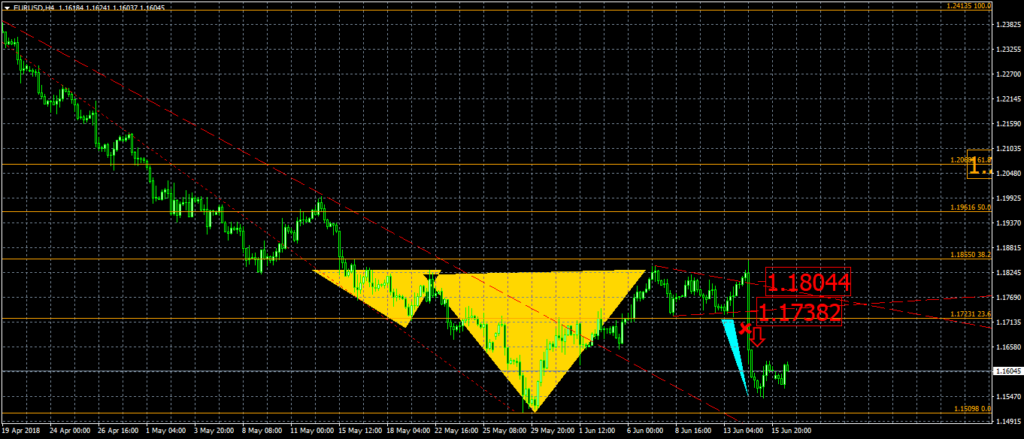Select the large yellow triangle shape
Image resolution: width=1024 pixels, height=439 pixels.
[535, 320]
